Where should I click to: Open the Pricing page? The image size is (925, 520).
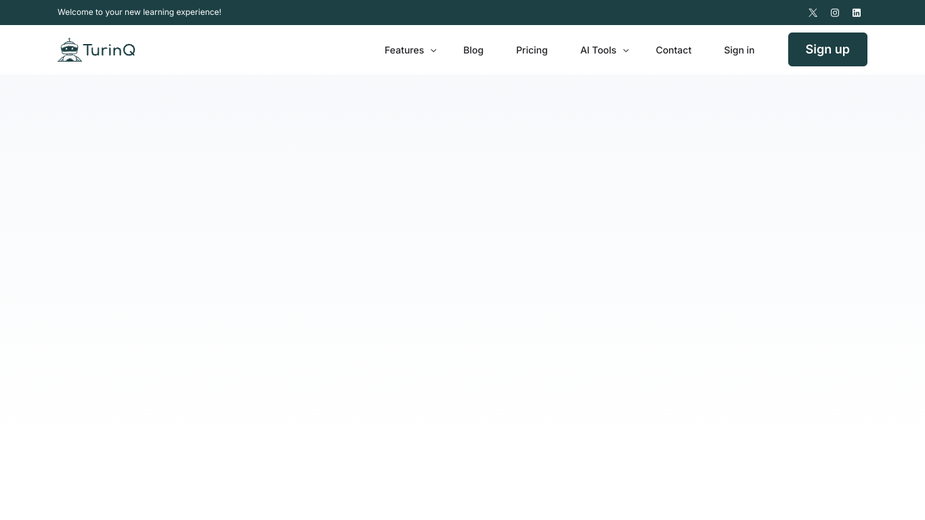[x=532, y=50]
